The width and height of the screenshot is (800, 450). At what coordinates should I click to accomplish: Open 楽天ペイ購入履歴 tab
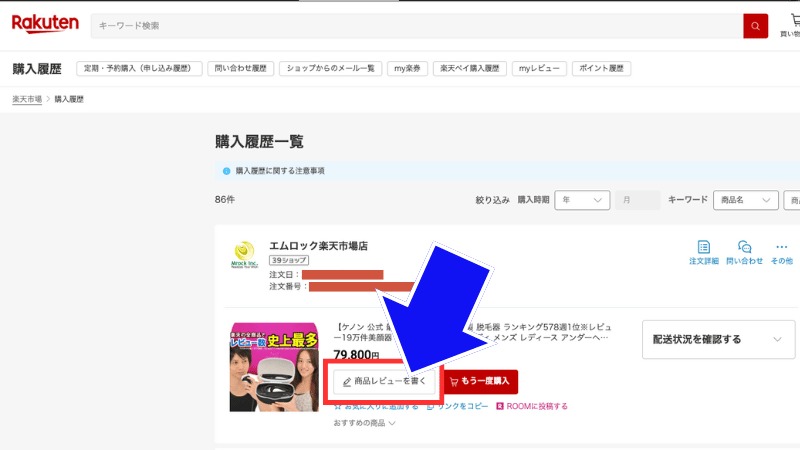469,68
